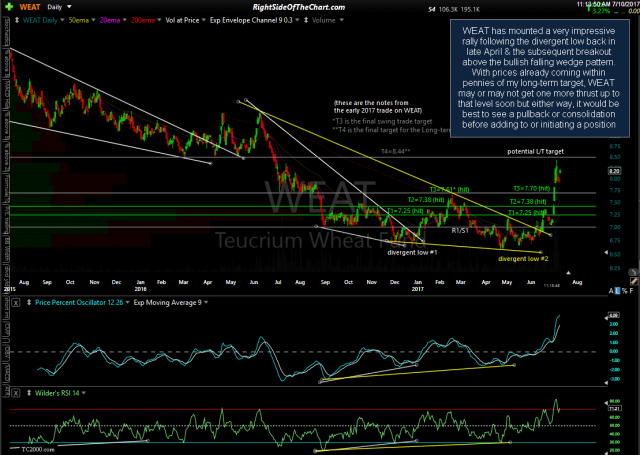Click the right 'T2=7.38 (hit)' label
The width and height of the screenshot is (640, 455).
tap(528, 202)
